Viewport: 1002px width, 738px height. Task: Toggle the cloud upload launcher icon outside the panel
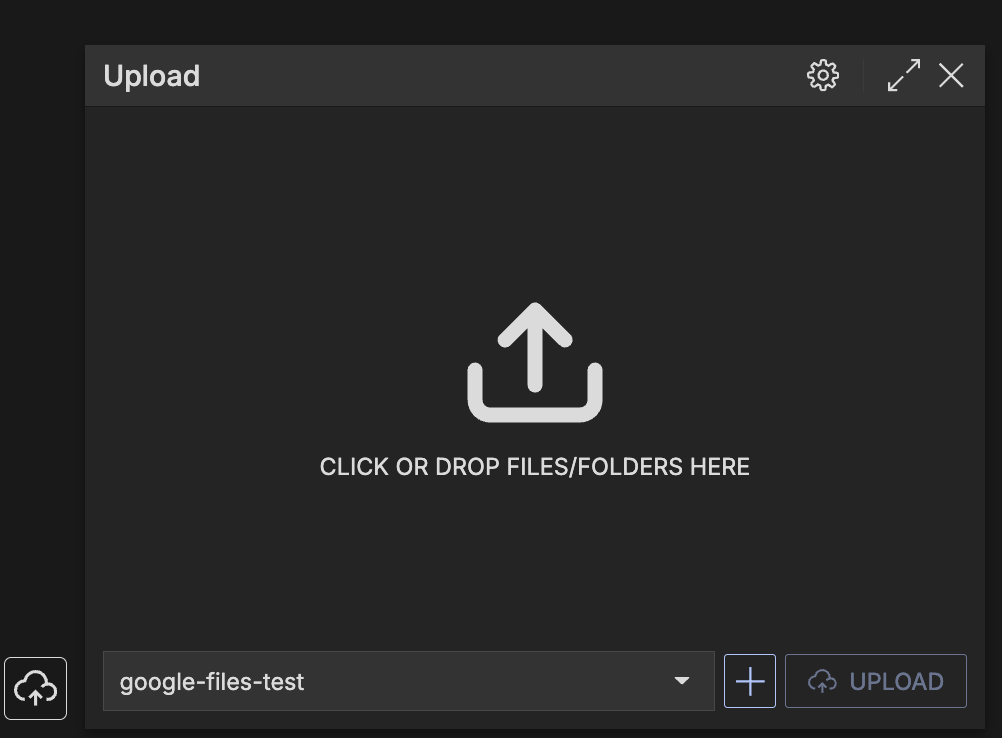[x=36, y=688]
